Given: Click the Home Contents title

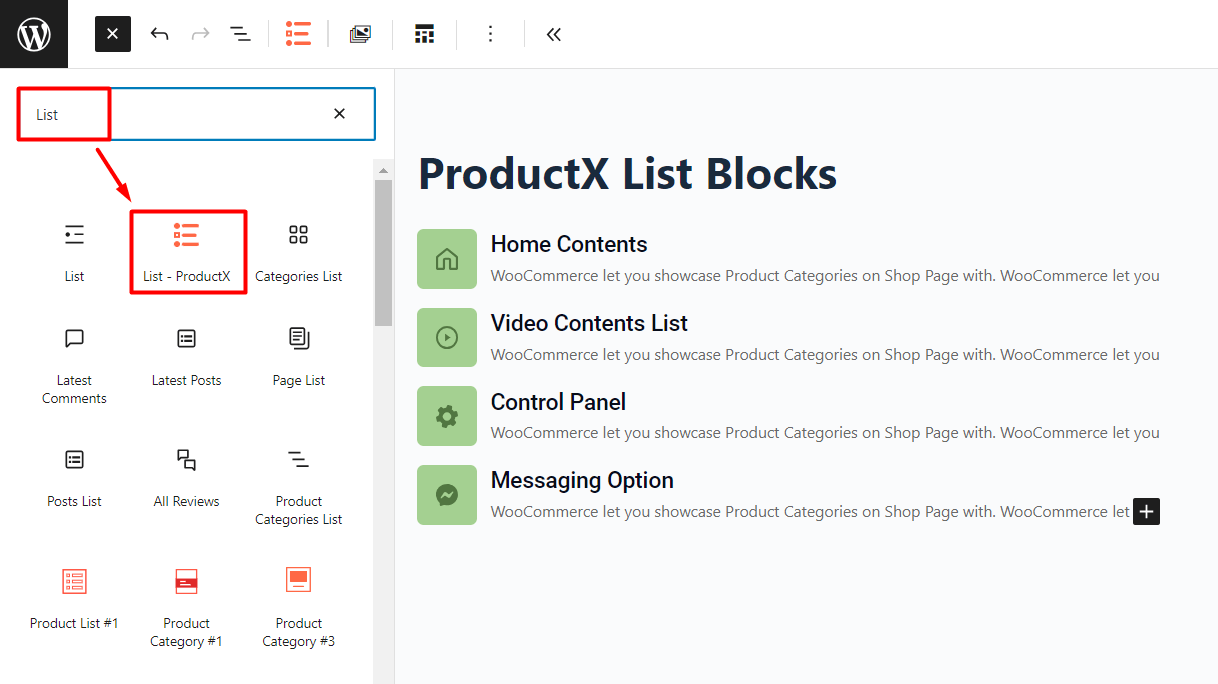Looking at the screenshot, I should tap(569, 244).
